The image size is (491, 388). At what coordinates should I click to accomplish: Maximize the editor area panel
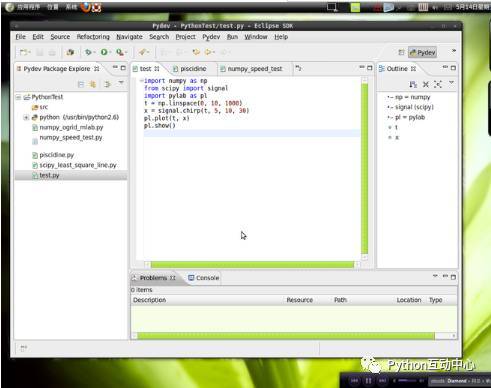pos(370,68)
